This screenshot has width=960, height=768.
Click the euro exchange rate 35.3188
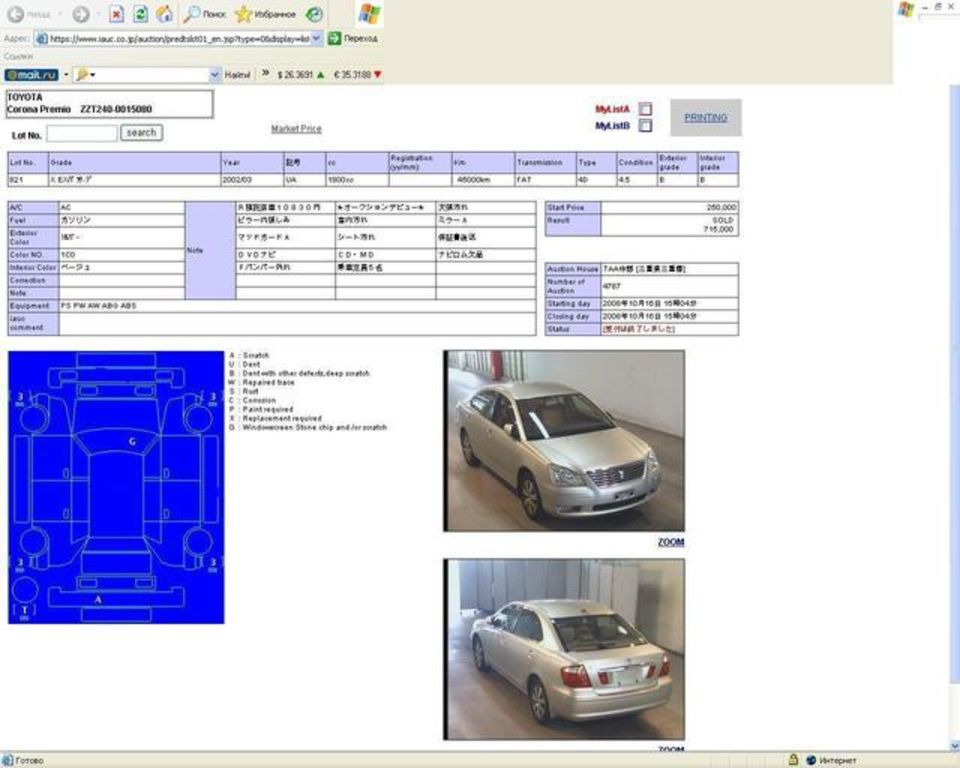(x=358, y=75)
